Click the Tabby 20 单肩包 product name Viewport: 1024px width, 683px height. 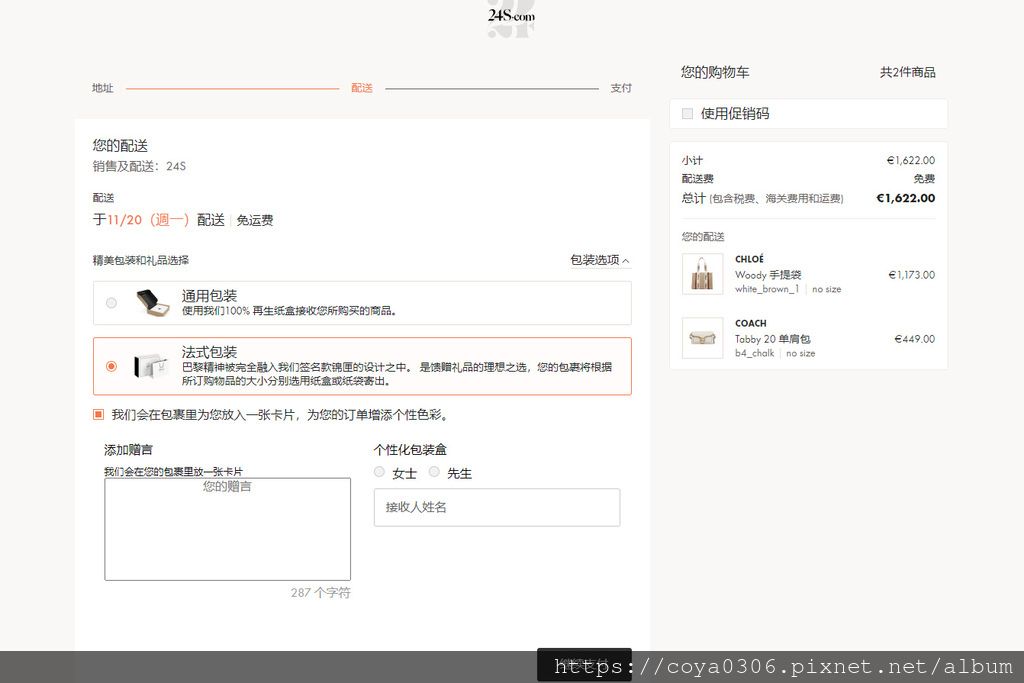773,339
